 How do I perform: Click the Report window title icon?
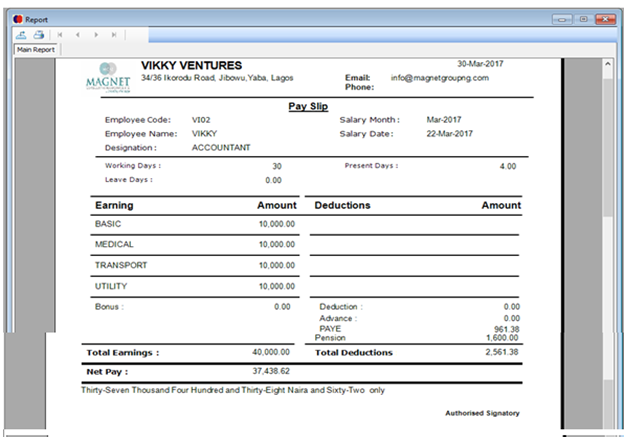point(18,19)
